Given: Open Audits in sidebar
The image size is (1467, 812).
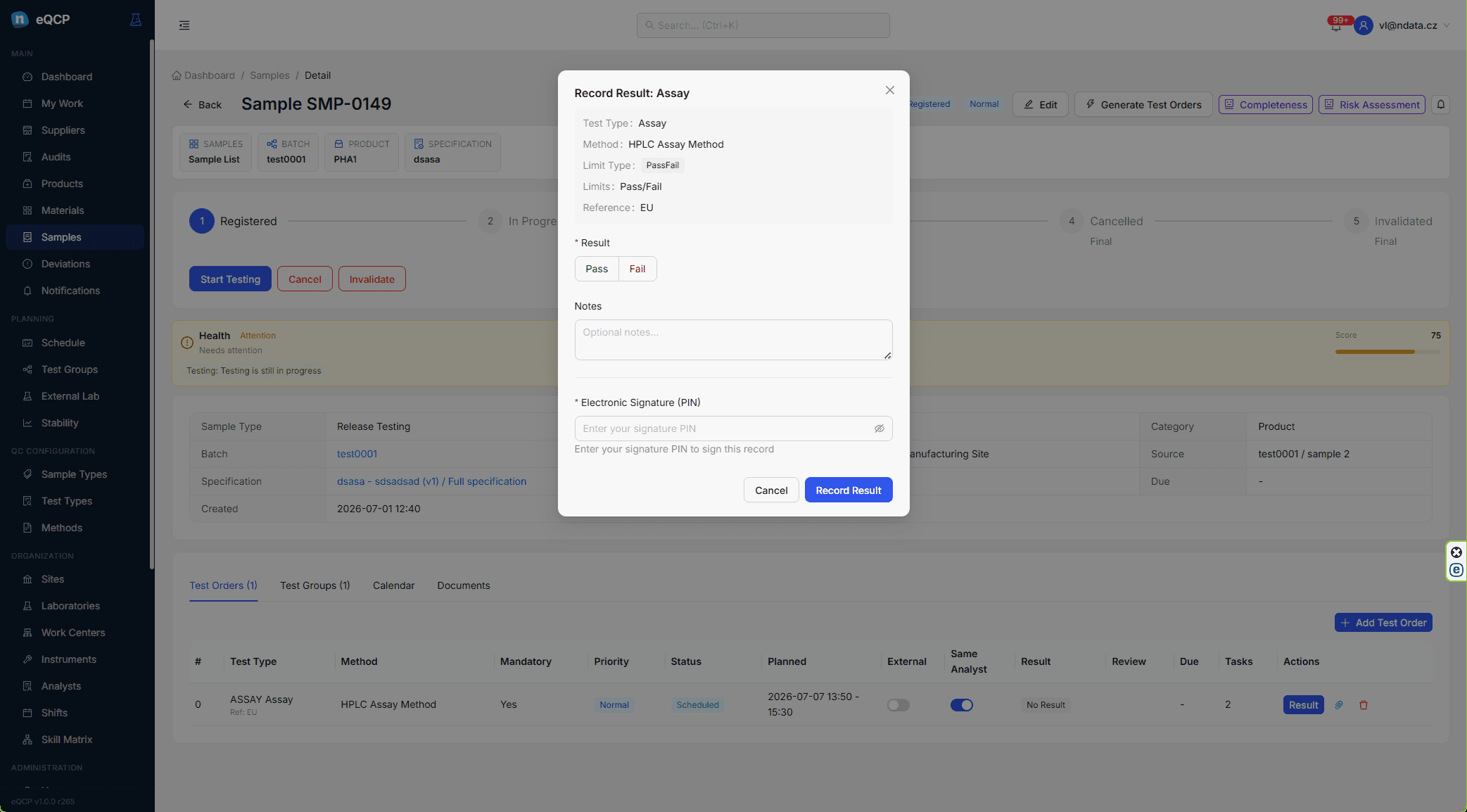Looking at the screenshot, I should coord(56,157).
